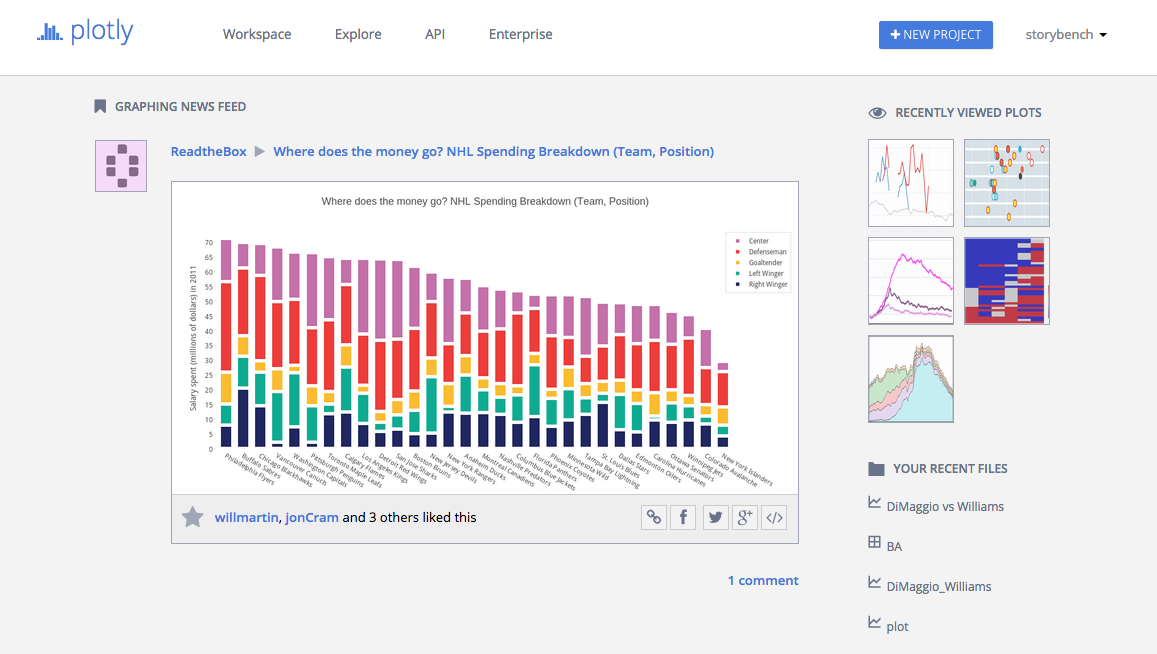Open the embed code for the plot
This screenshot has height=654, width=1157.
[x=774, y=517]
